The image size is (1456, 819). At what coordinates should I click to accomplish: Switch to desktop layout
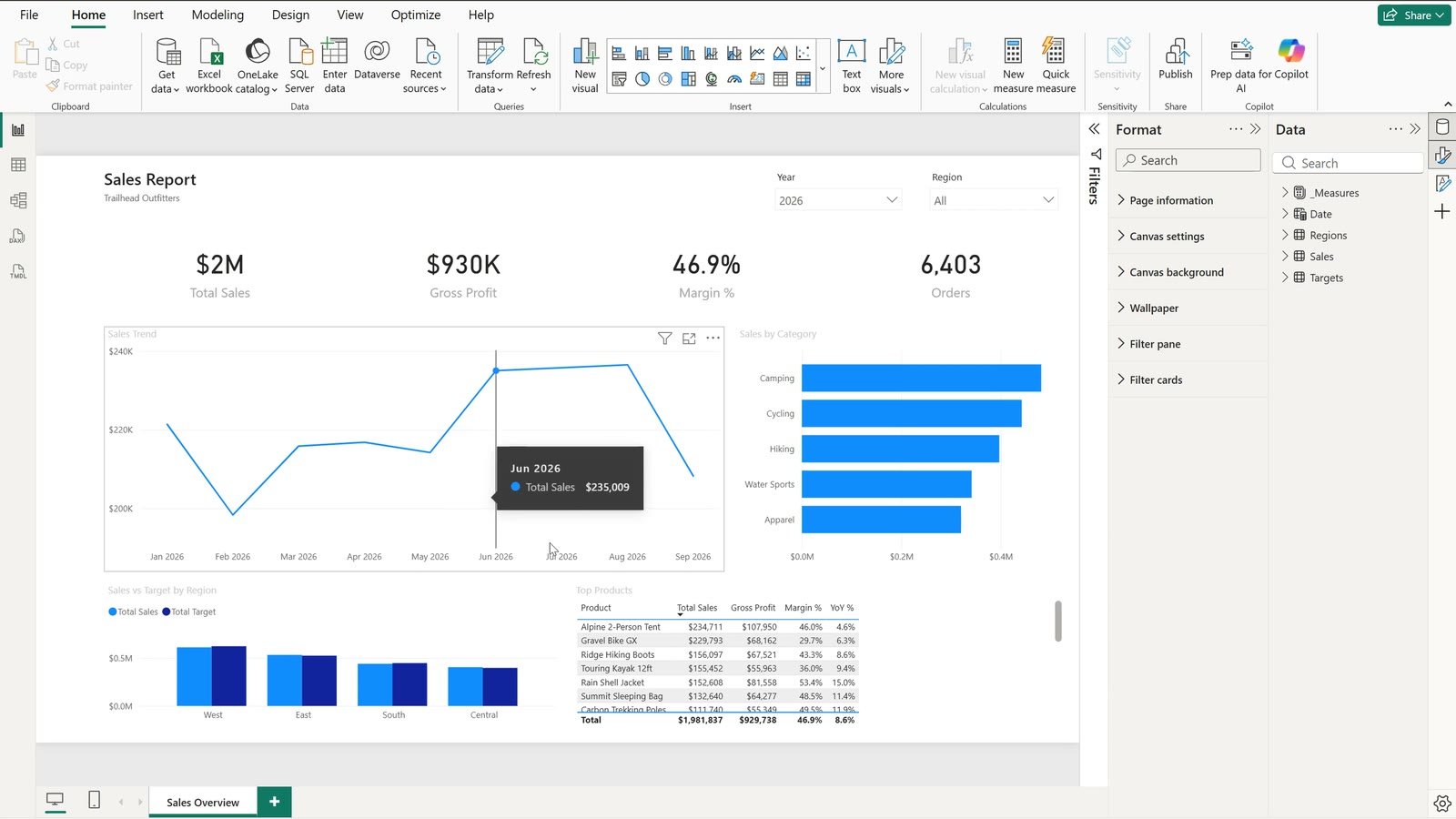click(x=56, y=800)
